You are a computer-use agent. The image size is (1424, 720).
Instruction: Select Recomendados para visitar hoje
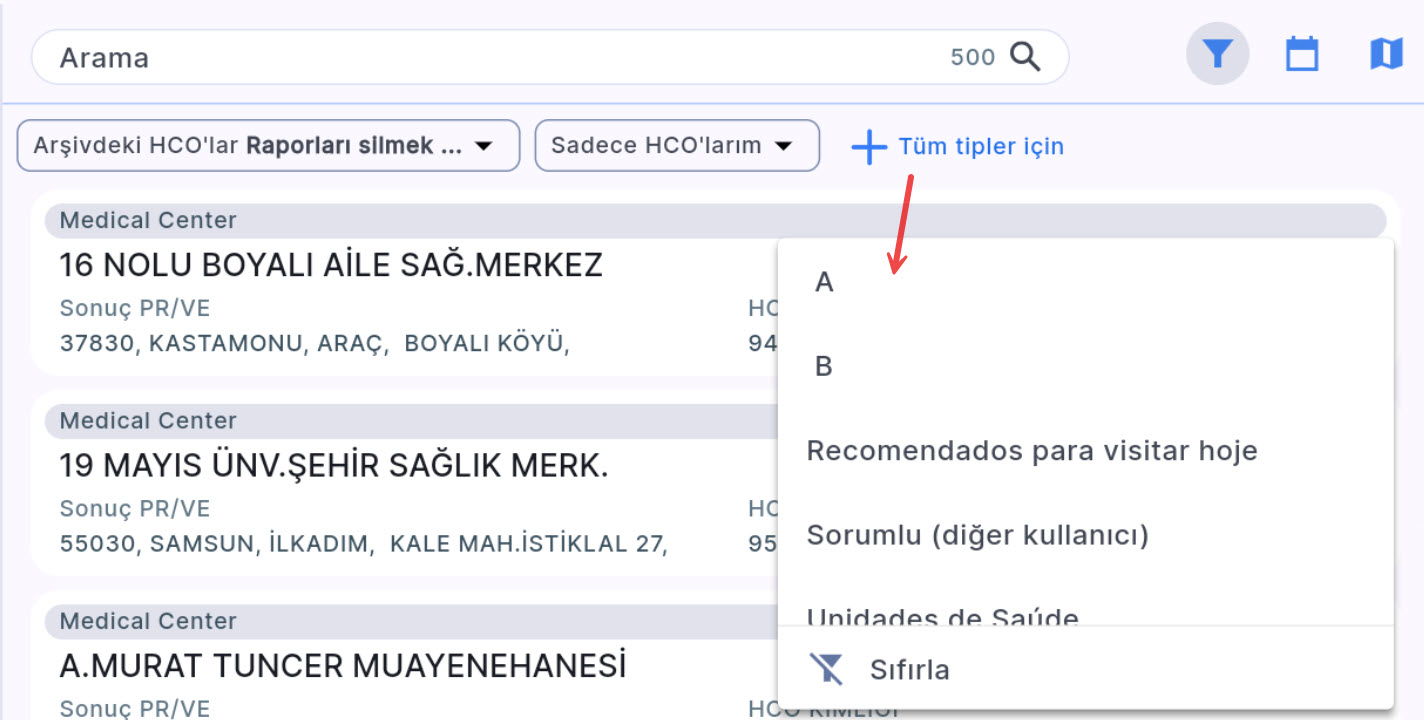pos(1031,451)
